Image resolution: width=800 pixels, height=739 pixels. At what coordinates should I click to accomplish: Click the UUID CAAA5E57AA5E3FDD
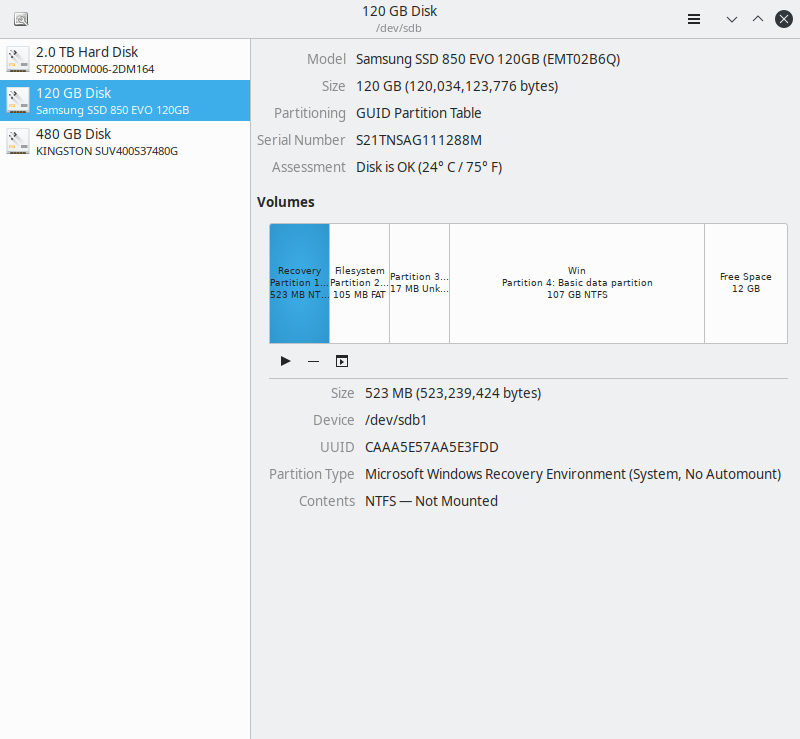point(432,448)
